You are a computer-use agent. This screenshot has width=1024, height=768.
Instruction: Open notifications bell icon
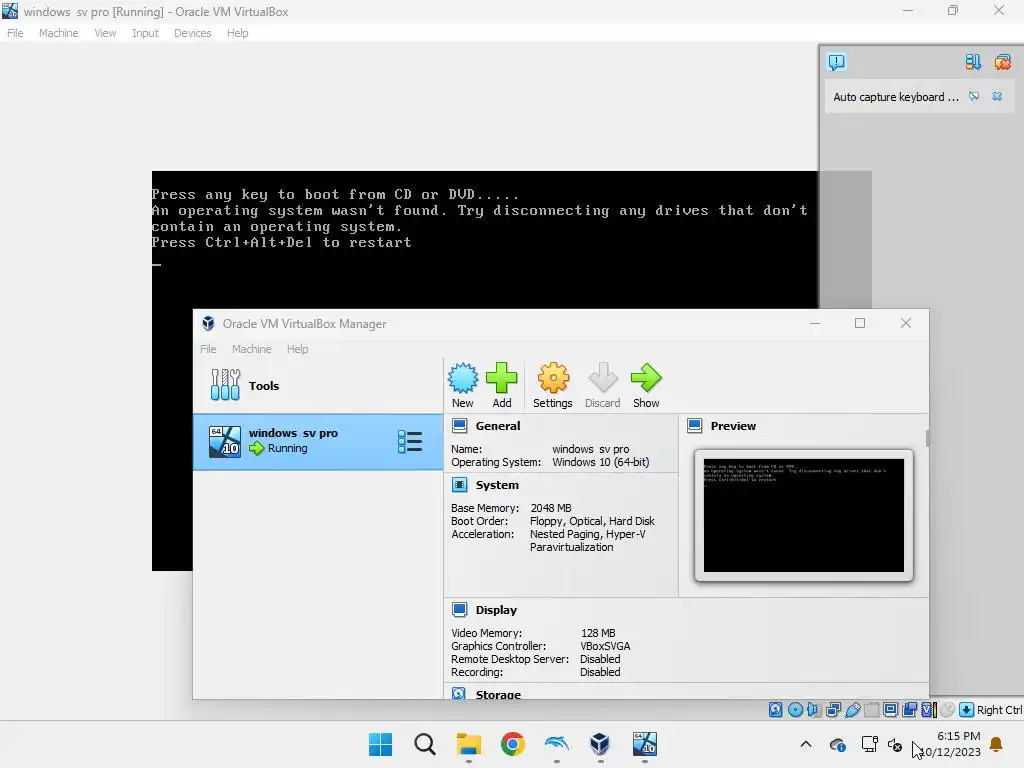tap(996, 744)
